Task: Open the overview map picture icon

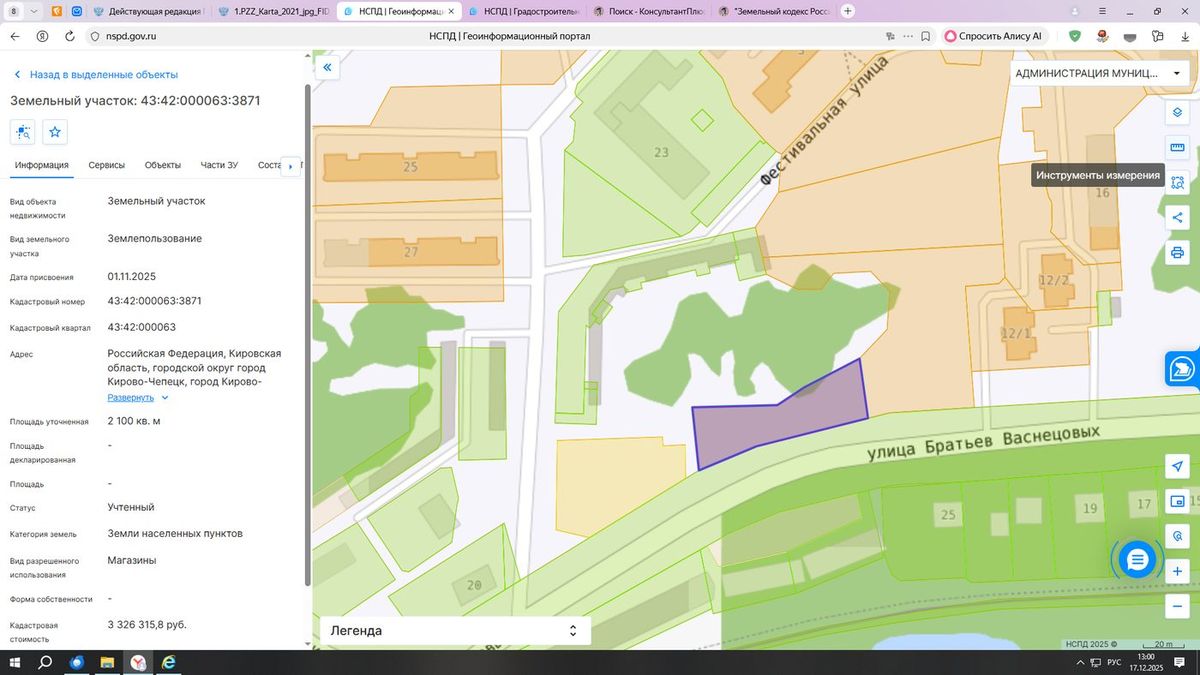Action: tap(1177, 501)
